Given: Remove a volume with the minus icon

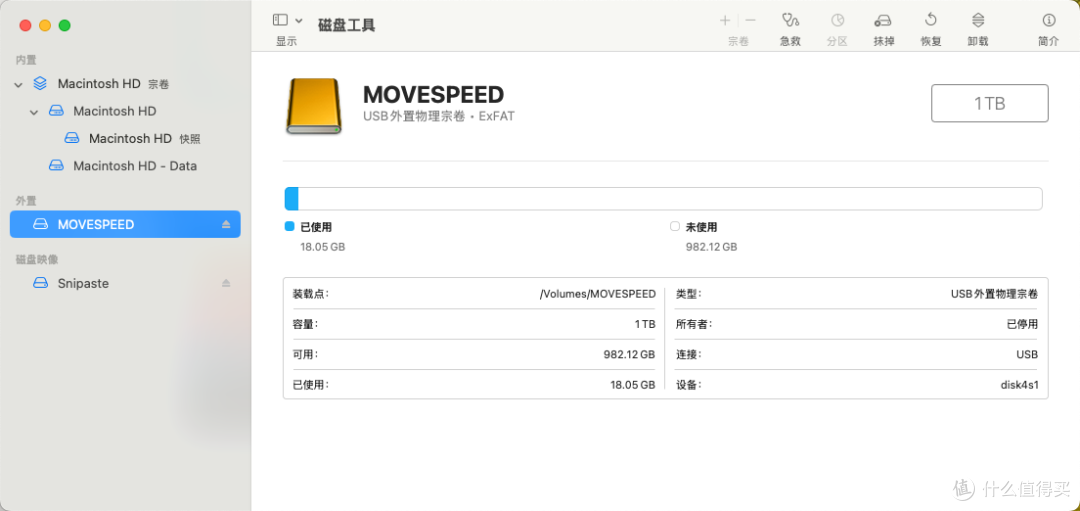Looking at the screenshot, I should [x=750, y=20].
